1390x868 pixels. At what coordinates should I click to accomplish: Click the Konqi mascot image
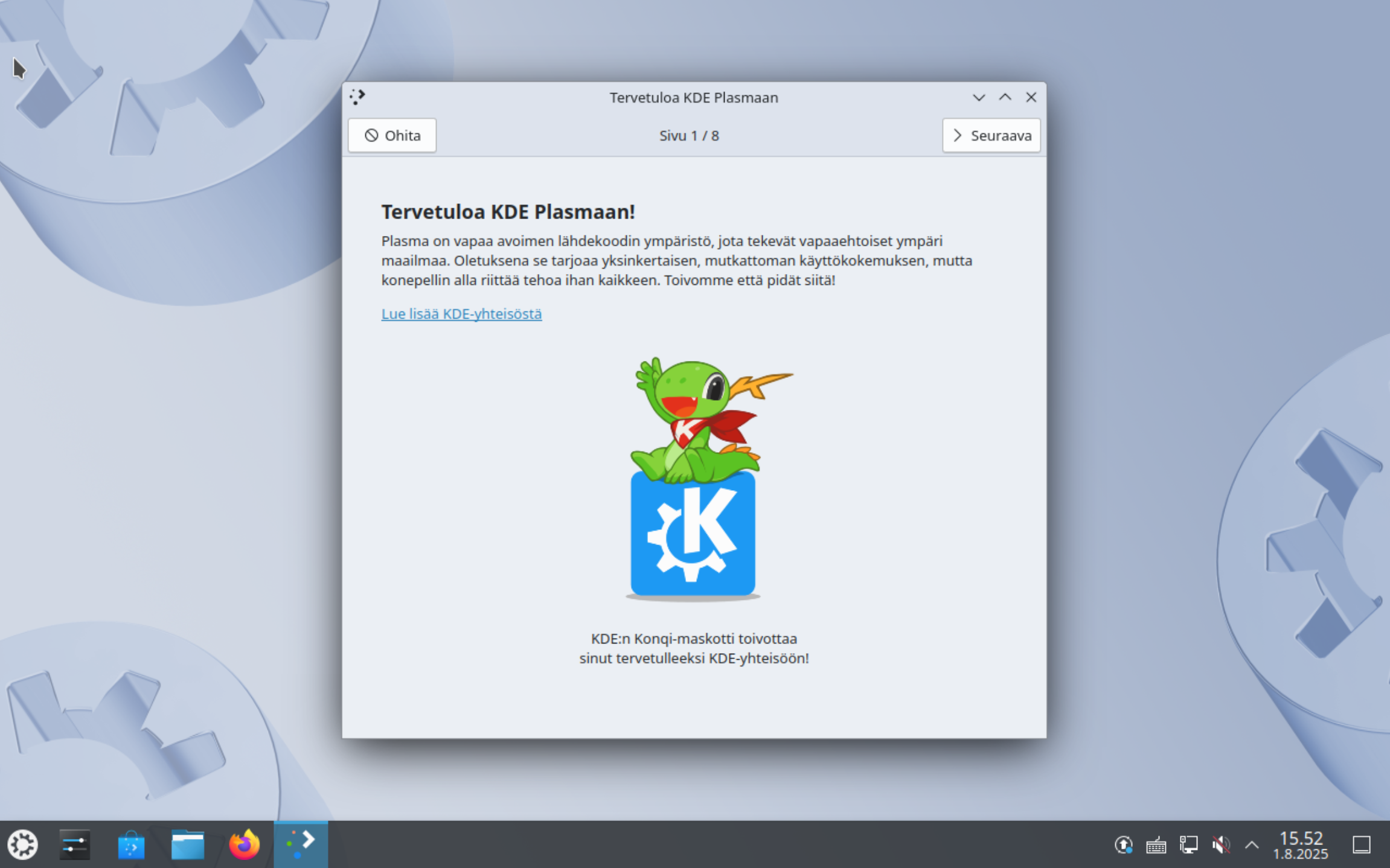point(693,478)
